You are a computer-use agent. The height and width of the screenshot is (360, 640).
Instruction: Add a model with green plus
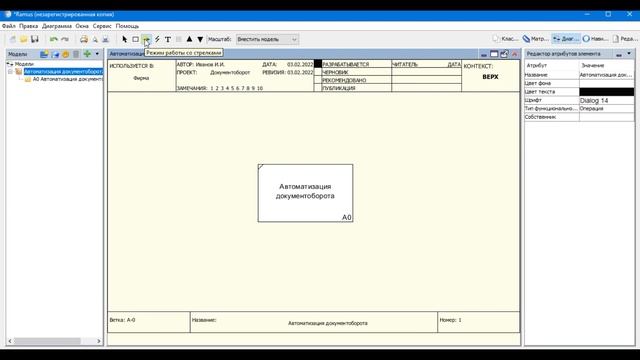click(x=87, y=53)
